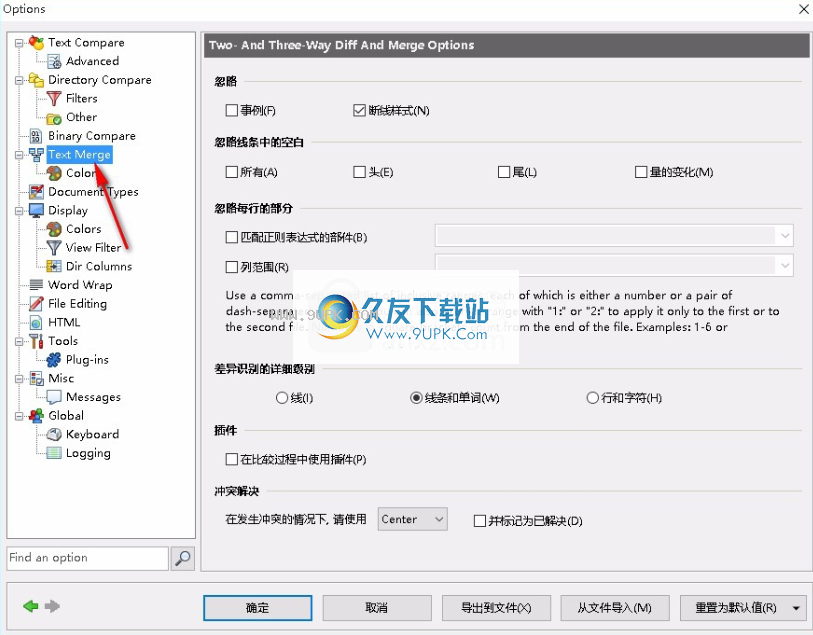Tick the 头(E) whitespace checkbox

pos(359,172)
